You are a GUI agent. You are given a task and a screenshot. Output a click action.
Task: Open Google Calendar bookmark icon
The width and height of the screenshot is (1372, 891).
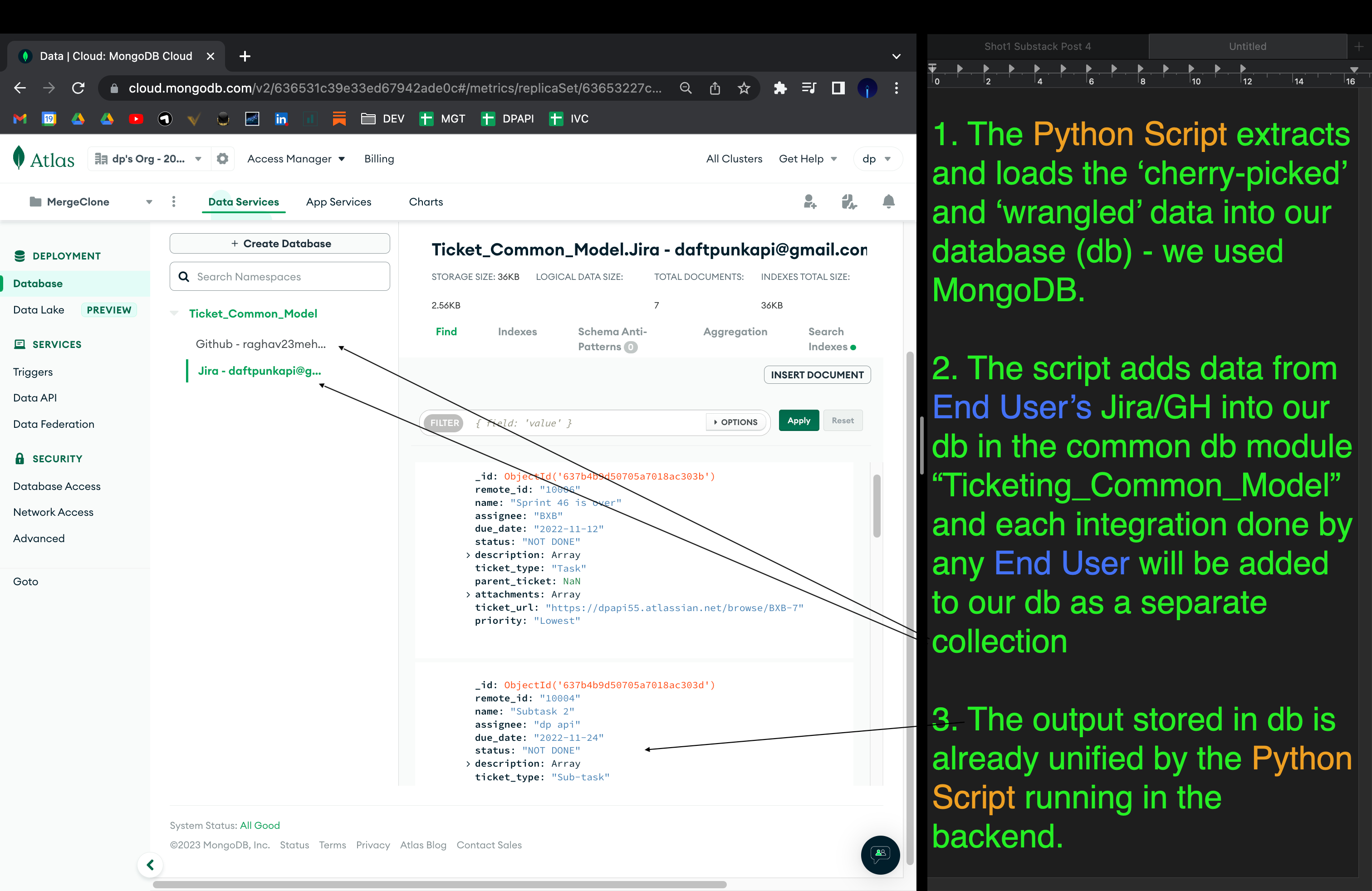pyautogui.click(x=49, y=119)
